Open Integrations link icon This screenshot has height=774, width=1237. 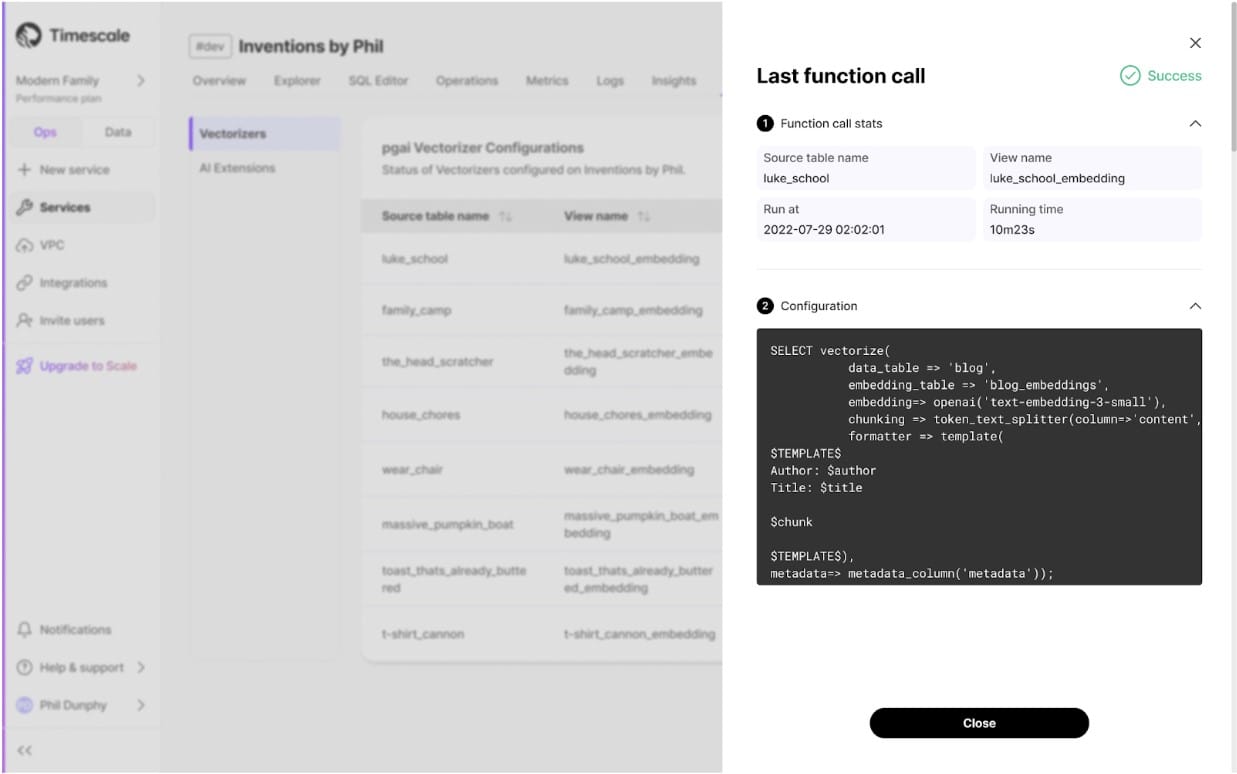coord(25,283)
